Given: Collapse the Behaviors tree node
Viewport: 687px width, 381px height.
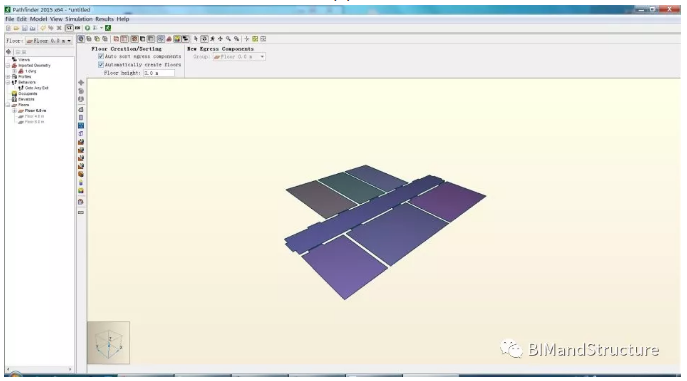Looking at the screenshot, I should tap(8, 82).
